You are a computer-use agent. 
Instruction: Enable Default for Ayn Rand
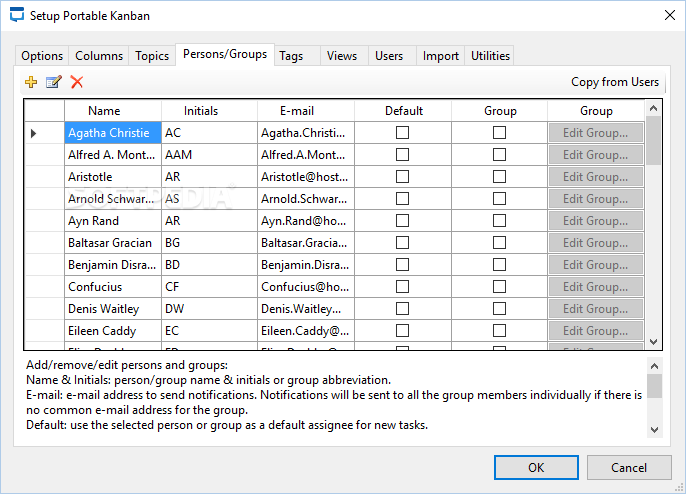click(x=402, y=221)
